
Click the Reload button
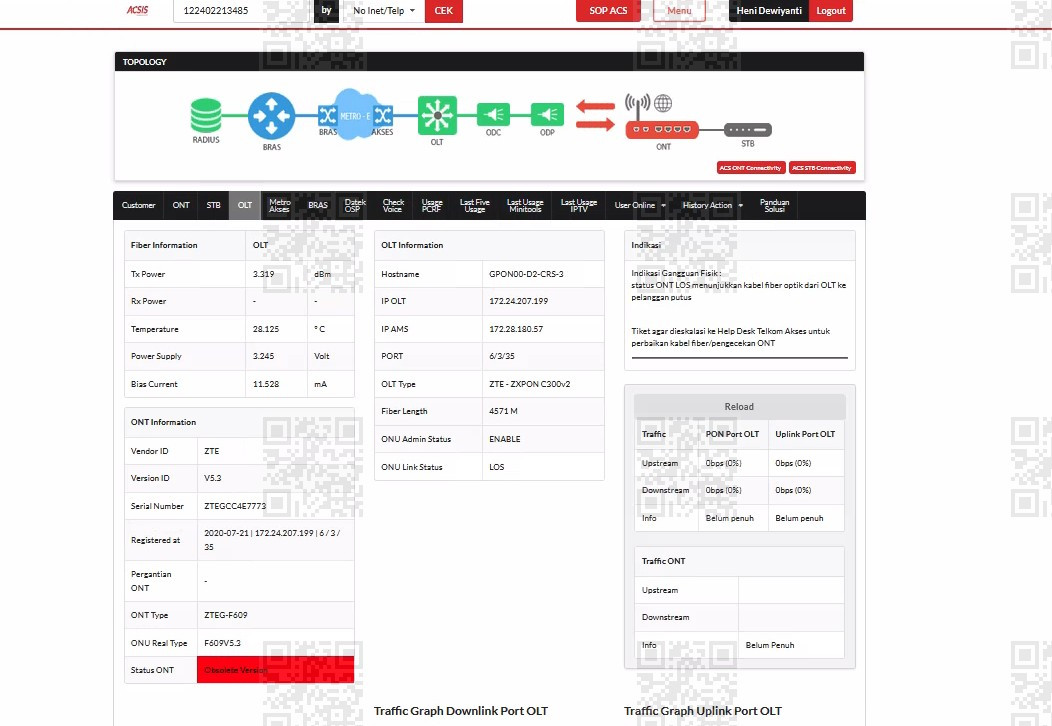coord(739,407)
